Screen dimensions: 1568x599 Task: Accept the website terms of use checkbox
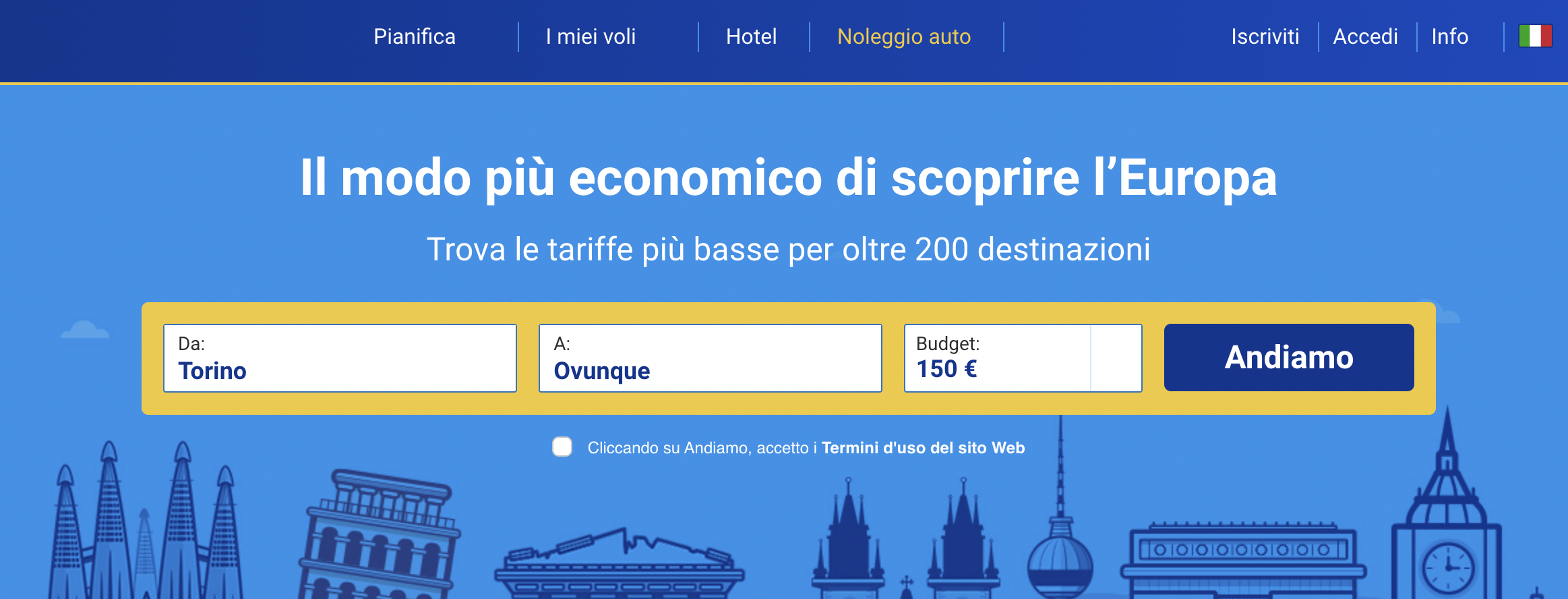[562, 447]
